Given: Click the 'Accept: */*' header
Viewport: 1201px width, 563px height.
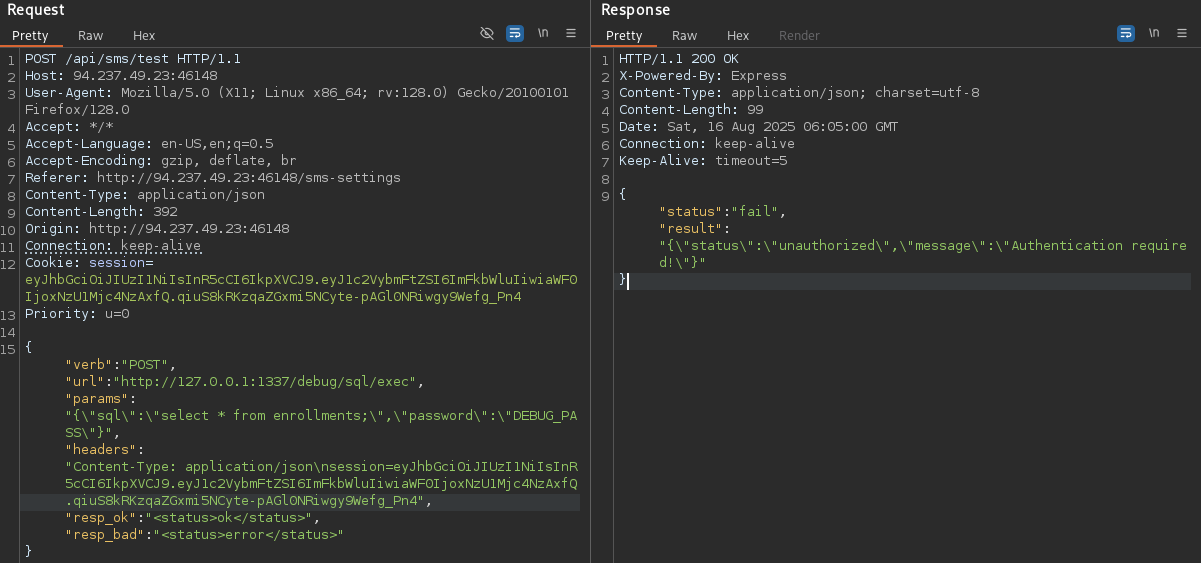Looking at the screenshot, I should click(x=69, y=127).
